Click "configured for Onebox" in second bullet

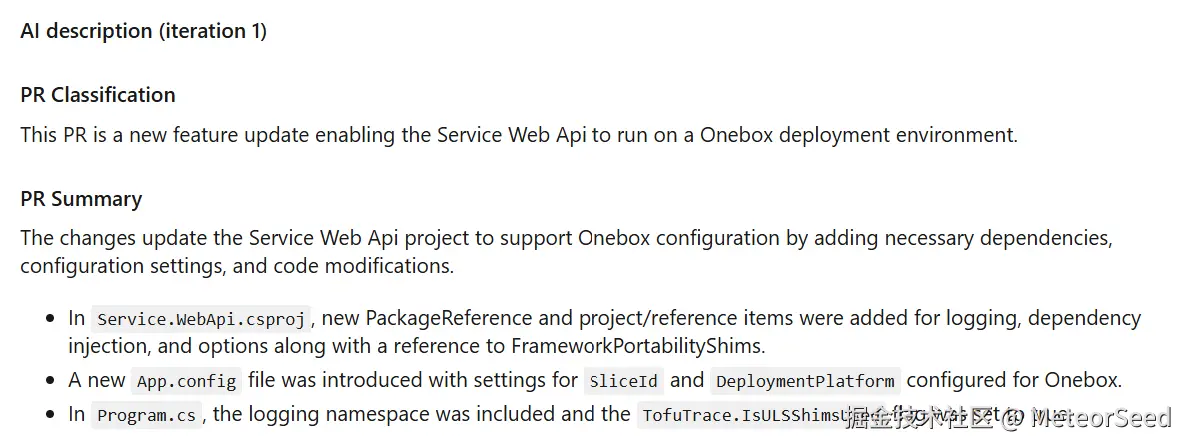(x=1015, y=380)
